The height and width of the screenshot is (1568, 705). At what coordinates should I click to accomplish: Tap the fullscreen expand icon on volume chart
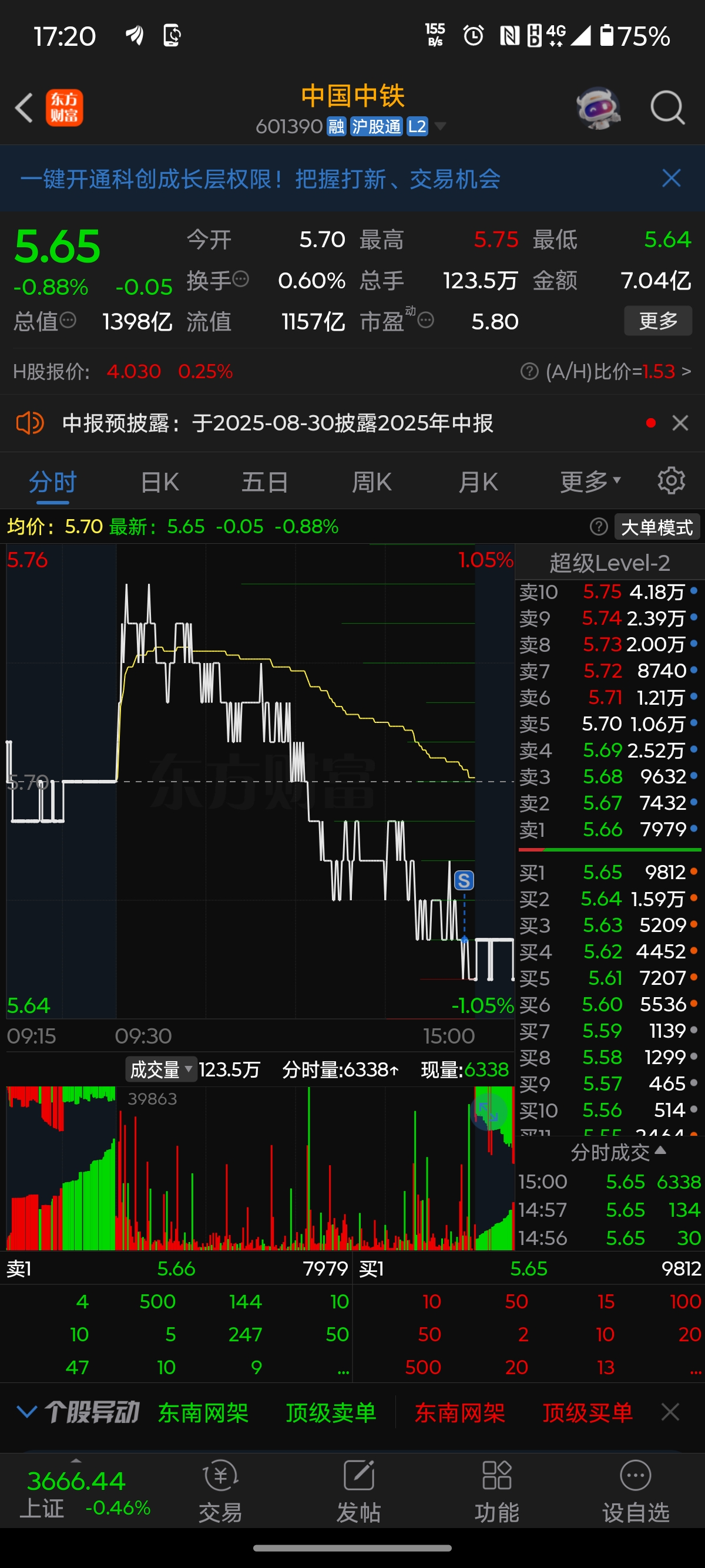point(489,1112)
